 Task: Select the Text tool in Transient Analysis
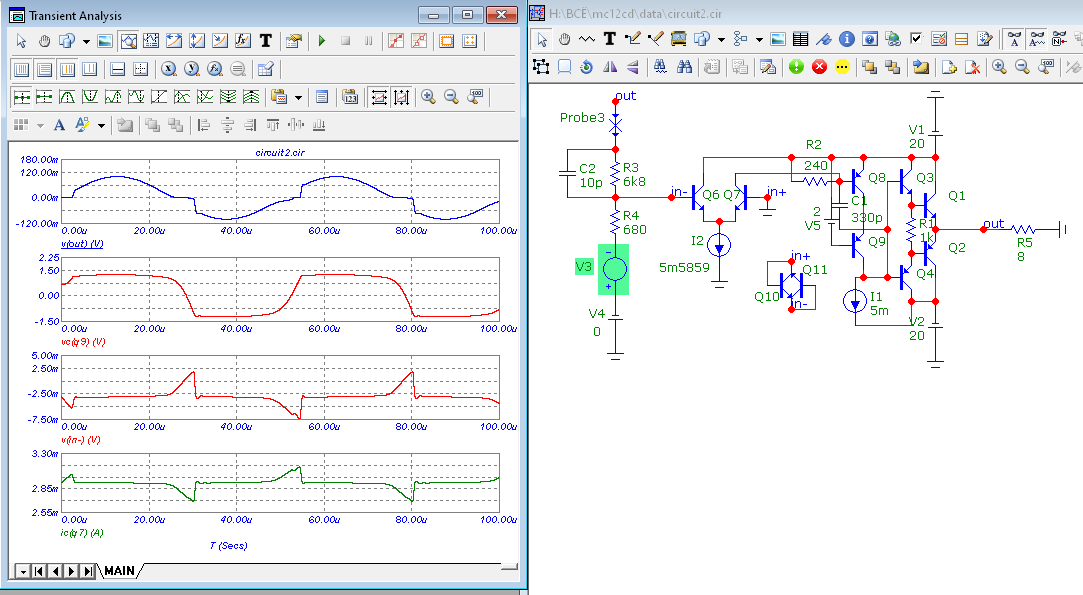266,41
